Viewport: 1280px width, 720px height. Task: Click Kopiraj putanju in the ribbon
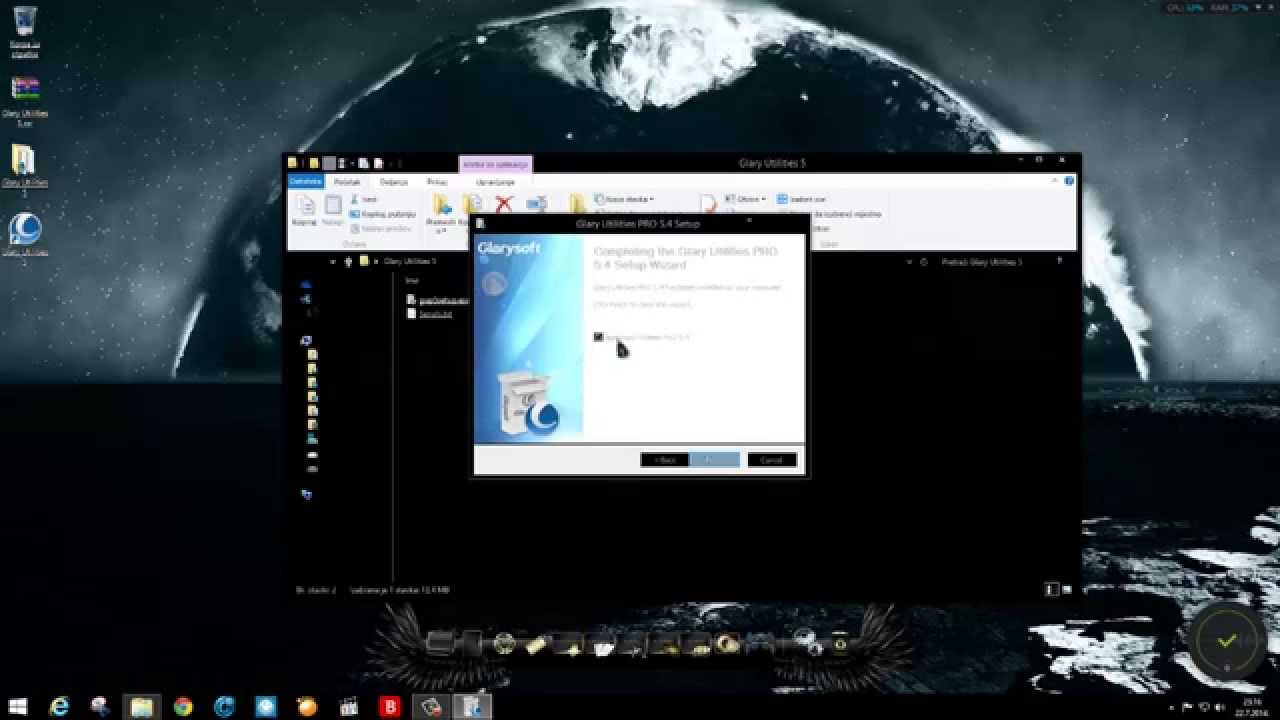point(382,214)
